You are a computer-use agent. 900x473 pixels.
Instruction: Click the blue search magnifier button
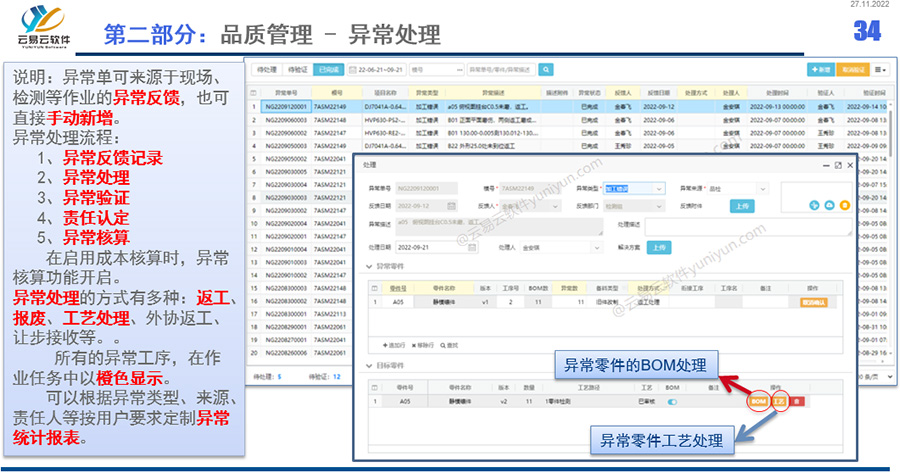click(x=546, y=70)
